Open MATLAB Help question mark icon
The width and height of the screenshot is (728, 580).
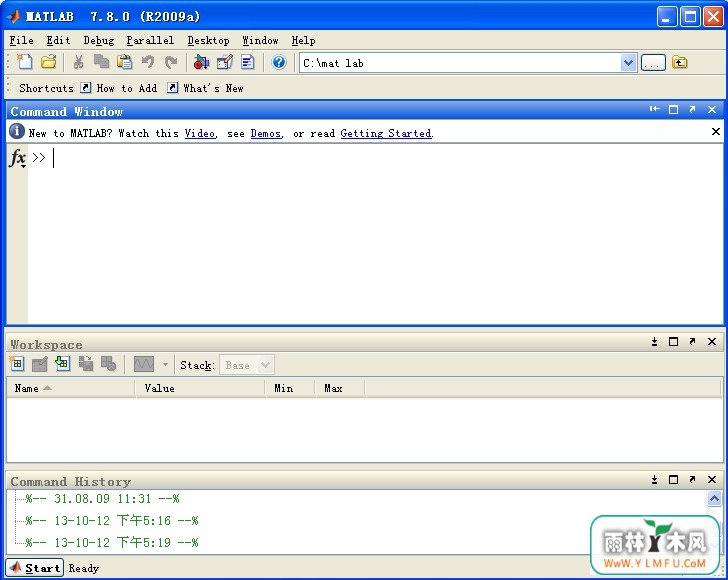279,62
